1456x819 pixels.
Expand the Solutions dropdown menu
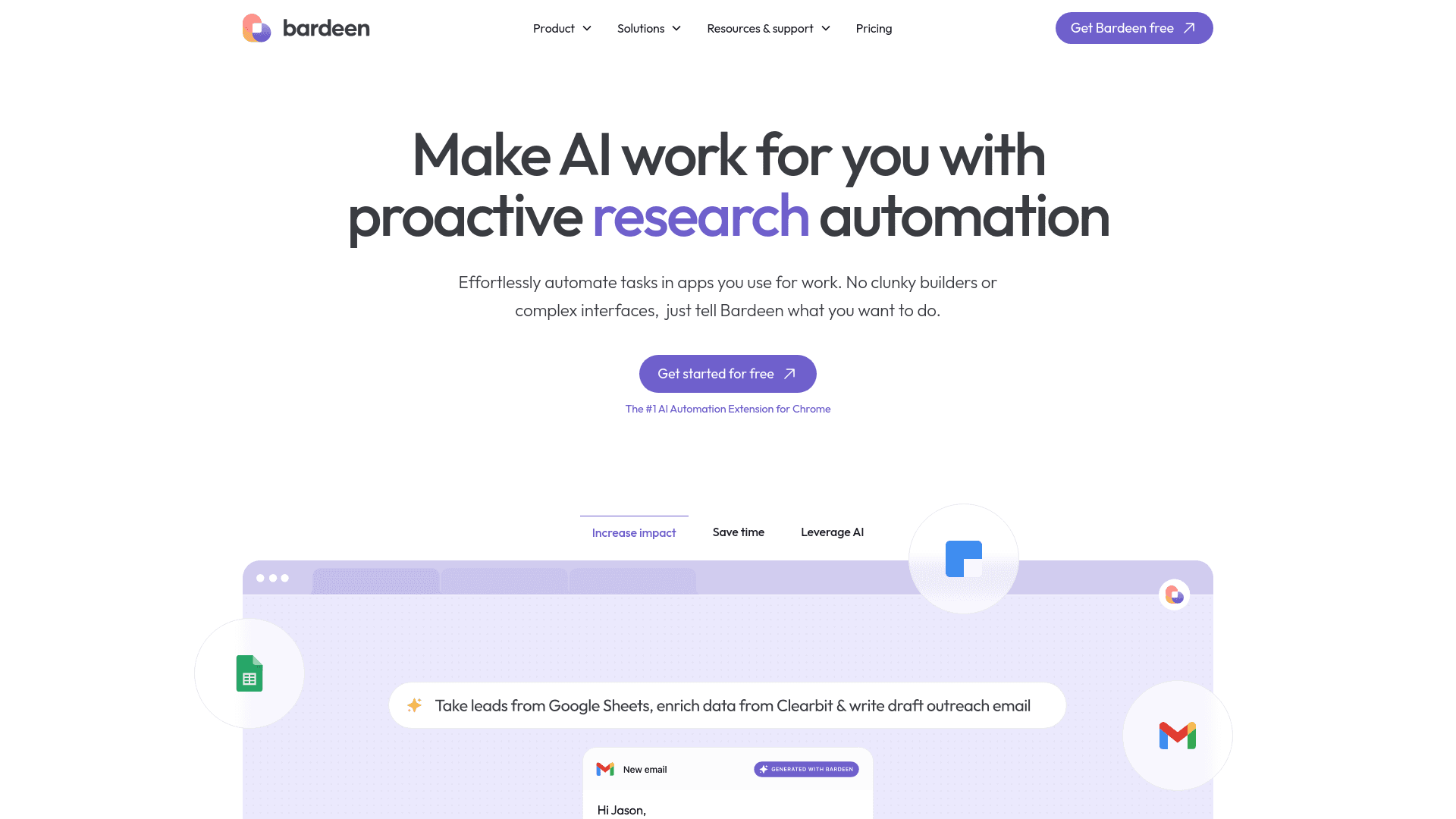[649, 28]
